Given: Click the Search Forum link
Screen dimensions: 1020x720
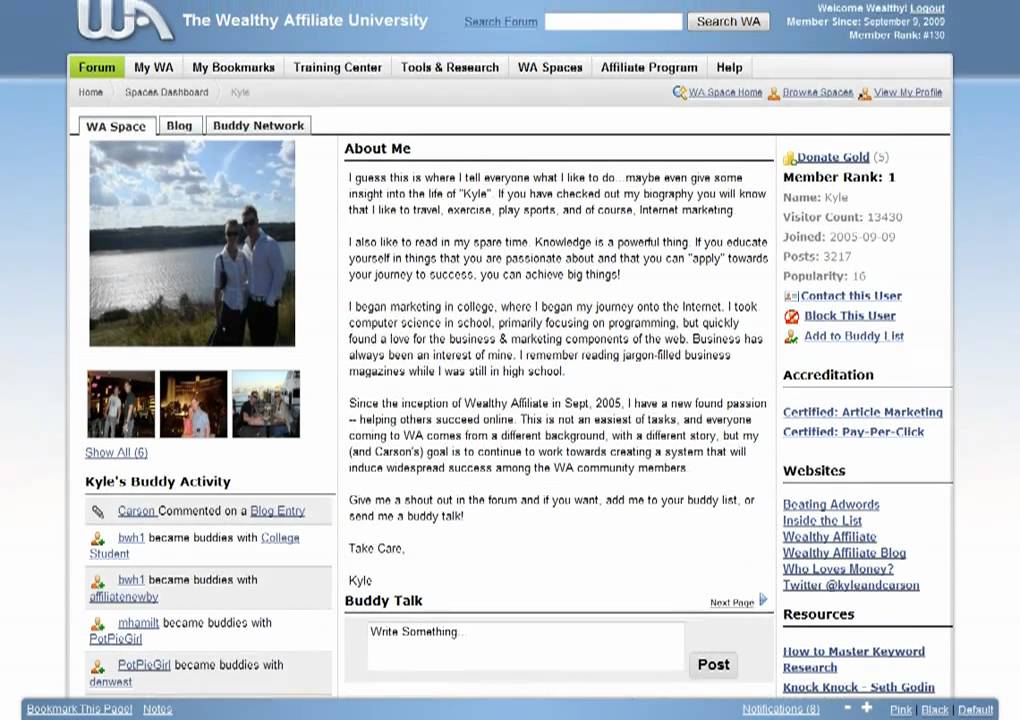Looking at the screenshot, I should pyautogui.click(x=501, y=21).
